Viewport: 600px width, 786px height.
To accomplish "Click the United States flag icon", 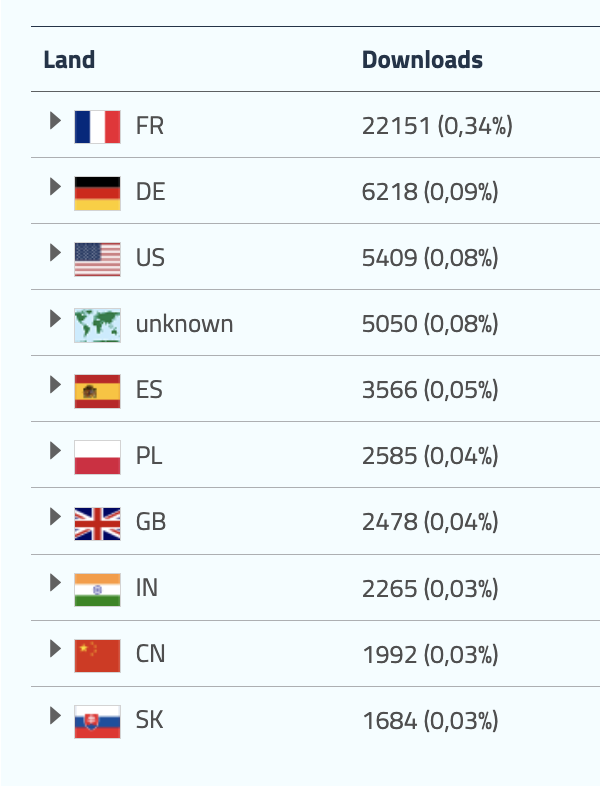I will point(97,258).
